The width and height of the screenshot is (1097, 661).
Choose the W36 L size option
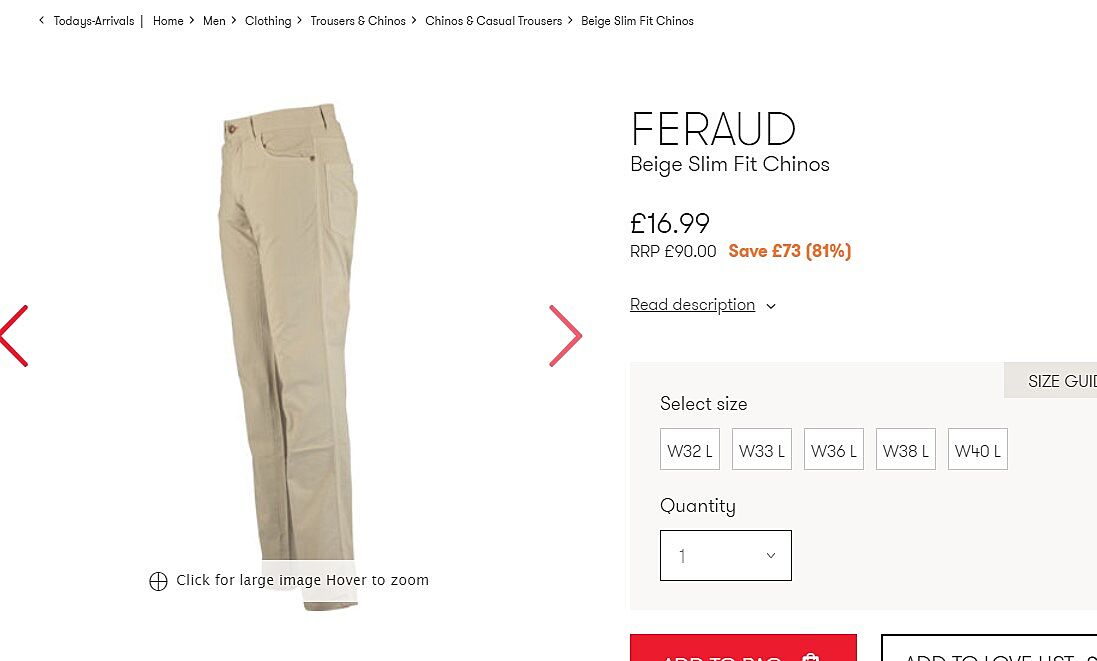point(834,450)
